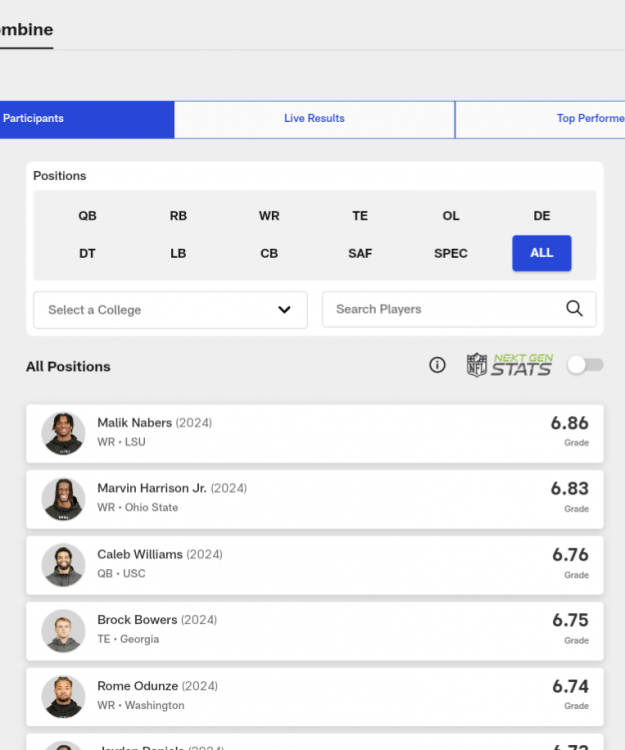The image size is (625, 750).
Task: Filter by TE position
Action: 360,216
